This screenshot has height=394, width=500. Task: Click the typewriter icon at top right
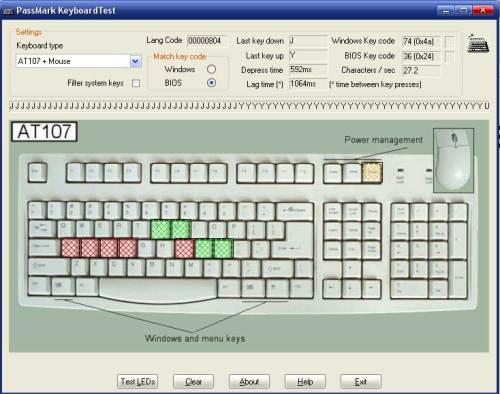478,43
